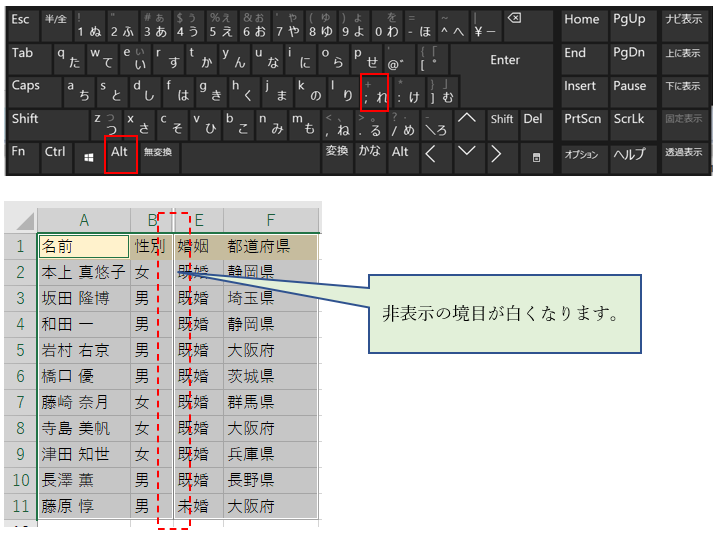721x533 pixels.
Task: Select column F header
Action: pyautogui.click(x=270, y=220)
